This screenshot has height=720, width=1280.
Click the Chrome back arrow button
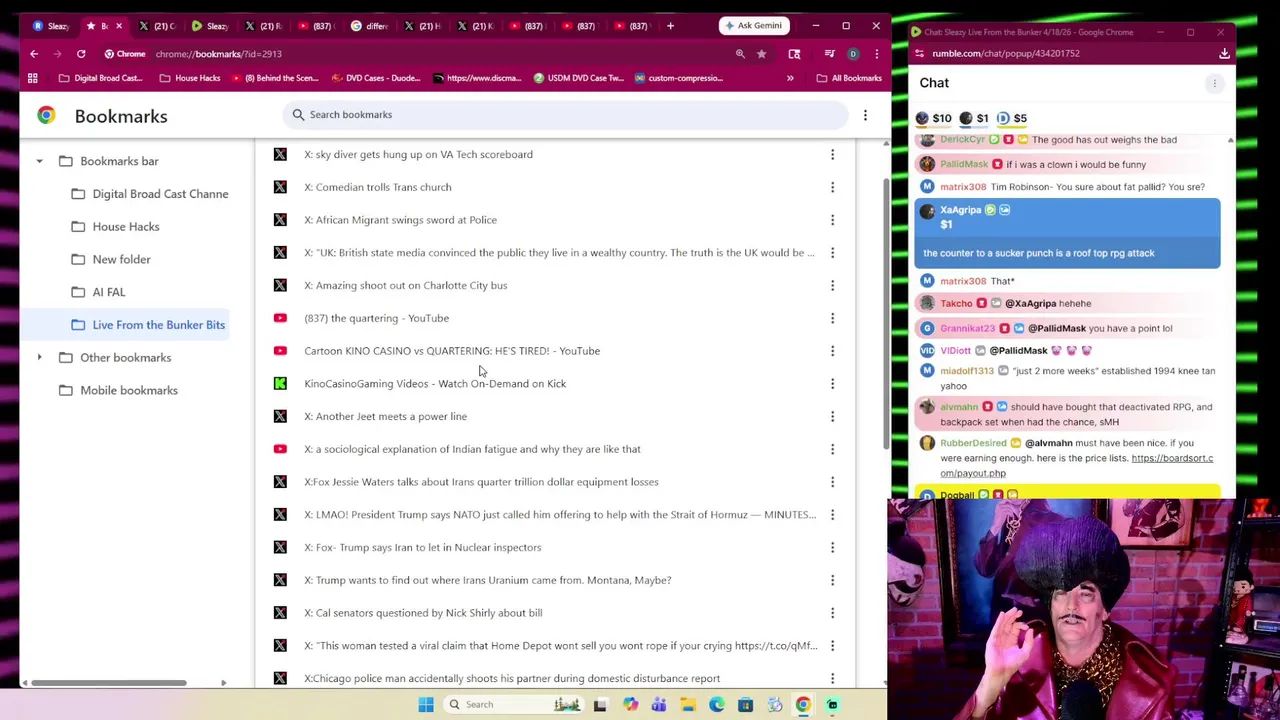click(34, 54)
